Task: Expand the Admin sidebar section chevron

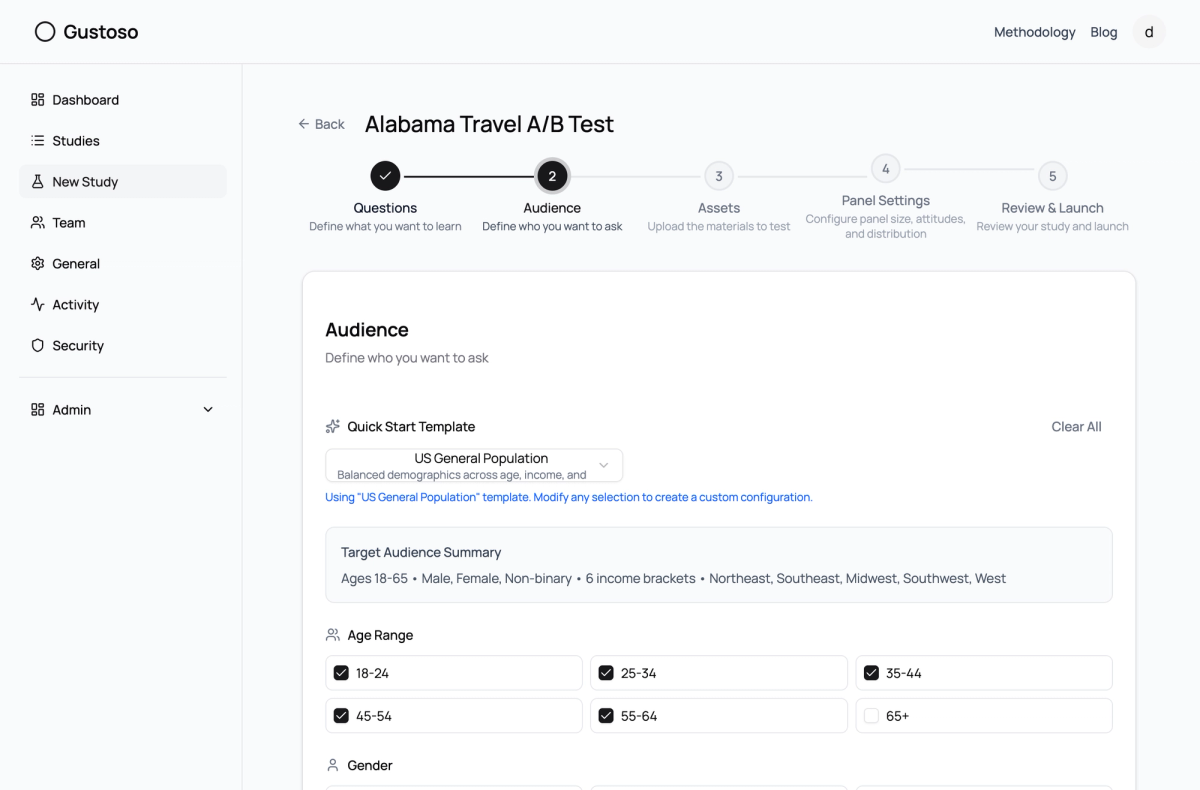Action: coord(208,410)
